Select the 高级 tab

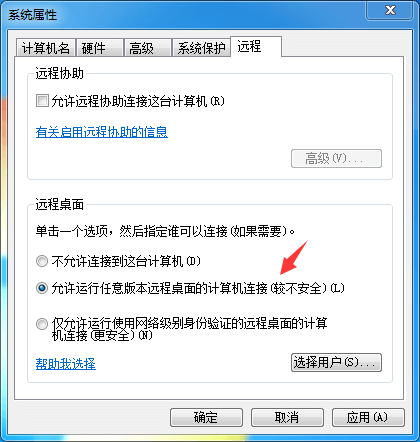tap(147, 48)
